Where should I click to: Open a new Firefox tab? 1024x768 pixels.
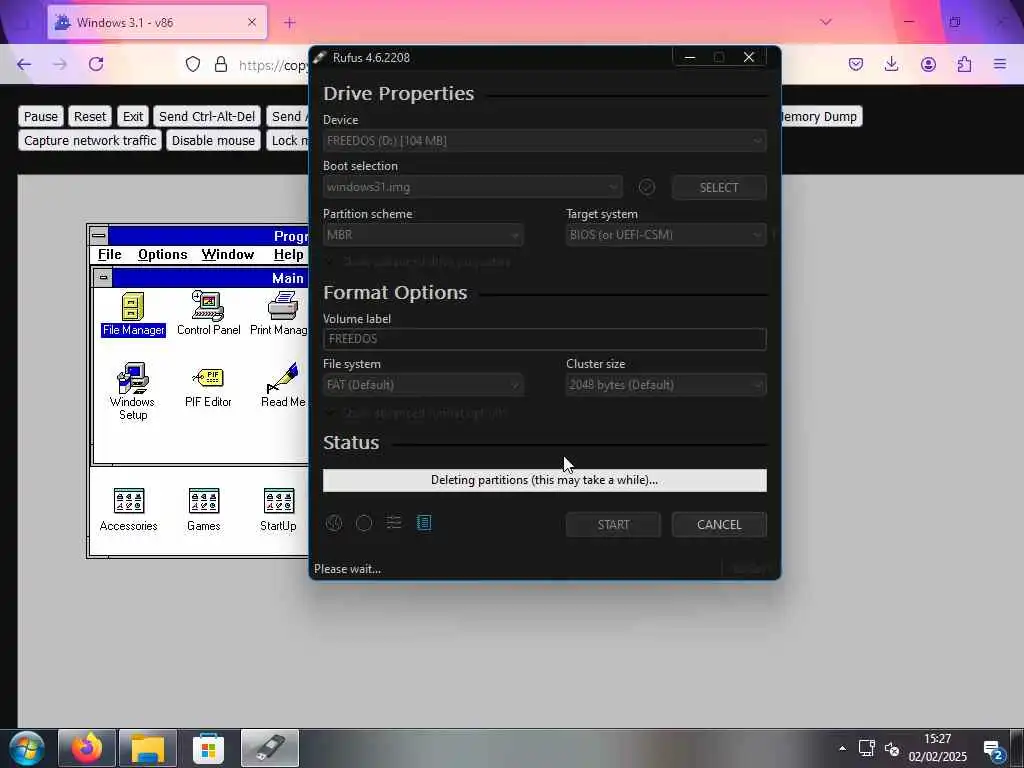tap(290, 22)
